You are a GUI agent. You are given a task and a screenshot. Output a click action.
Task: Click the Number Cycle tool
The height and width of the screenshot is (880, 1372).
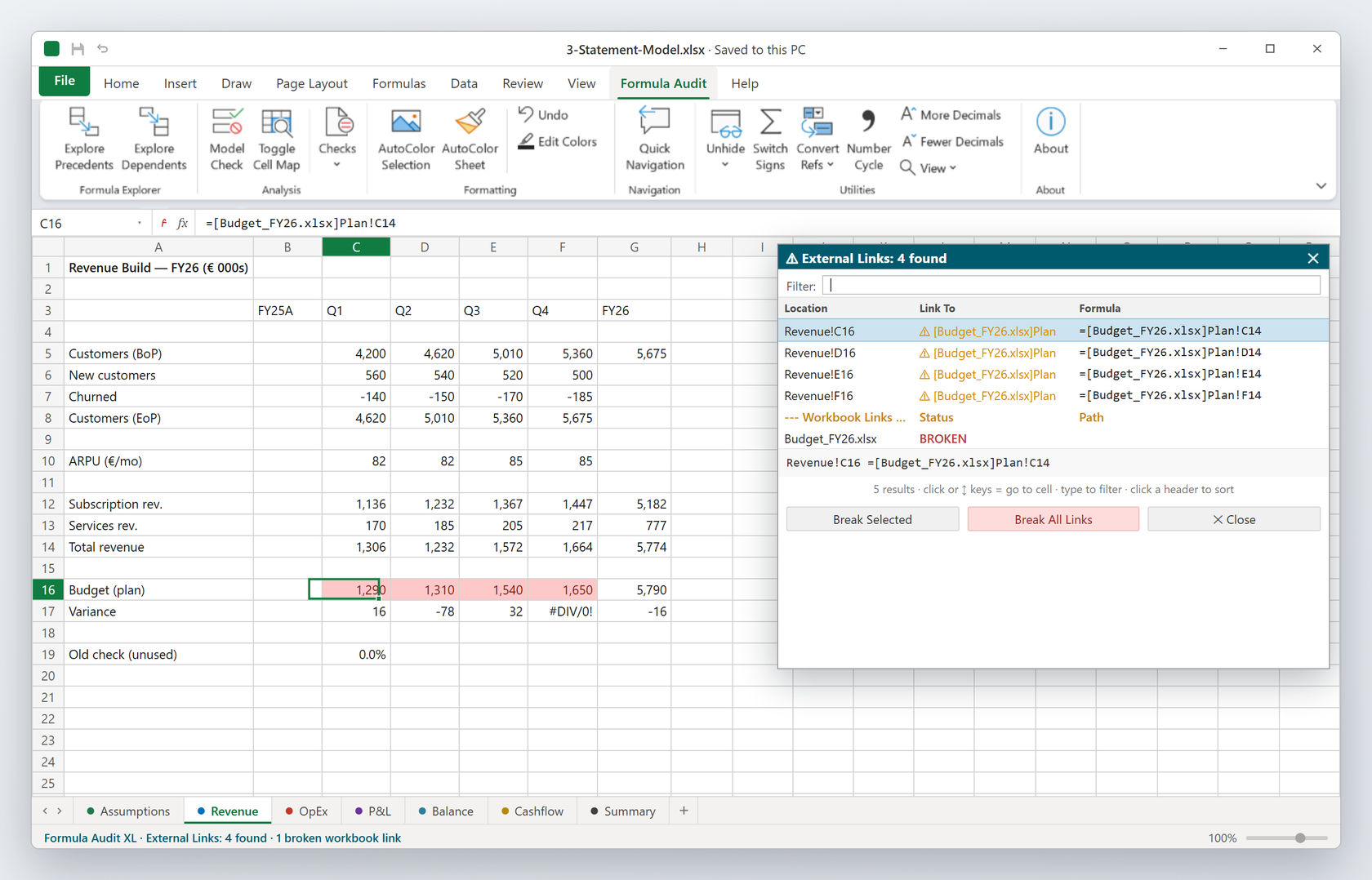click(868, 139)
